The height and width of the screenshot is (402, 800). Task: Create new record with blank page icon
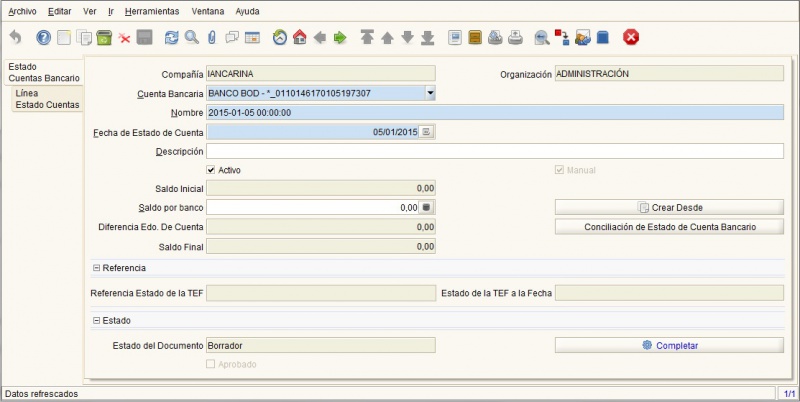(64, 37)
